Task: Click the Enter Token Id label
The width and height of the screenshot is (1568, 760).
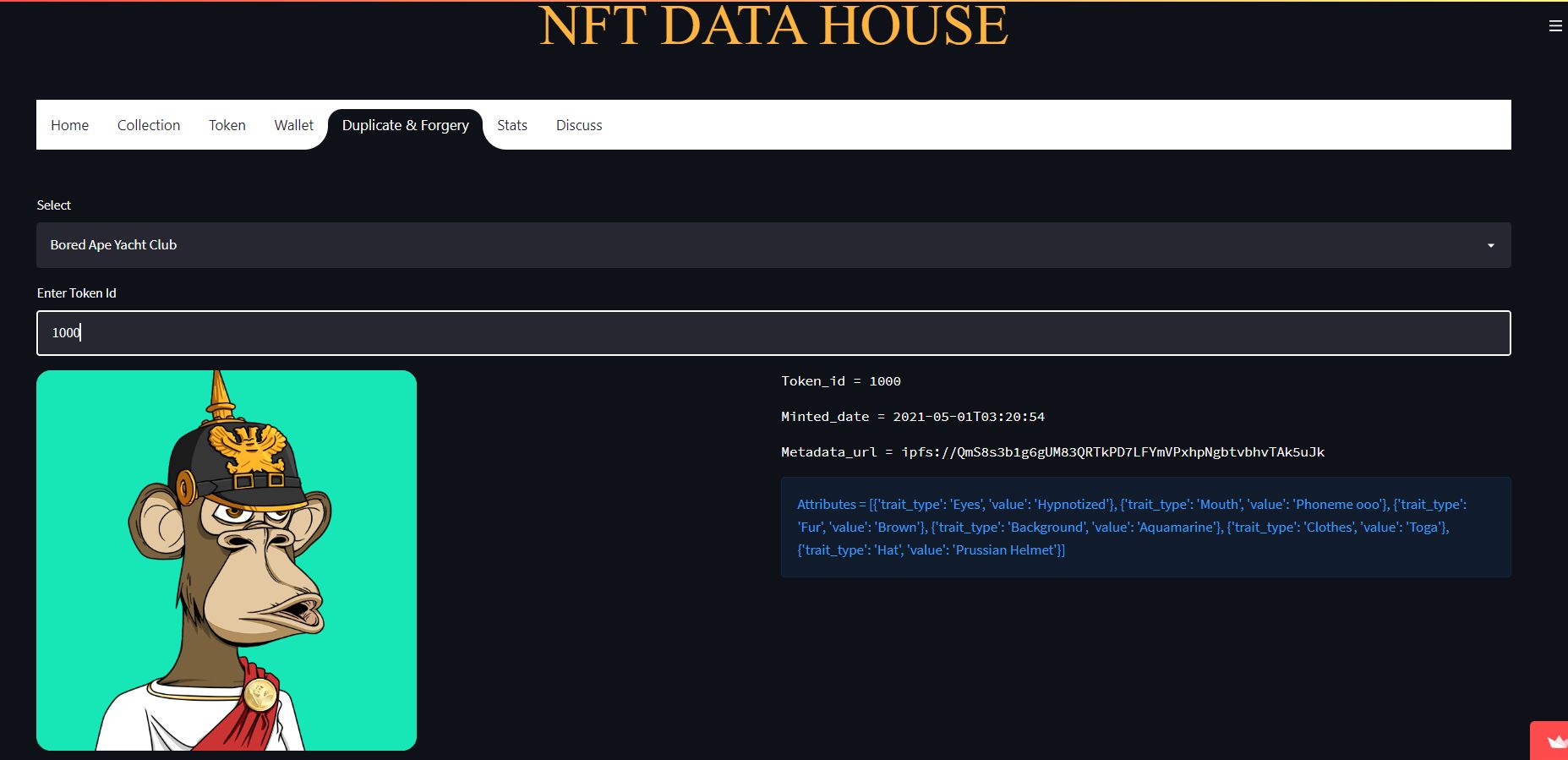Action: (x=77, y=293)
